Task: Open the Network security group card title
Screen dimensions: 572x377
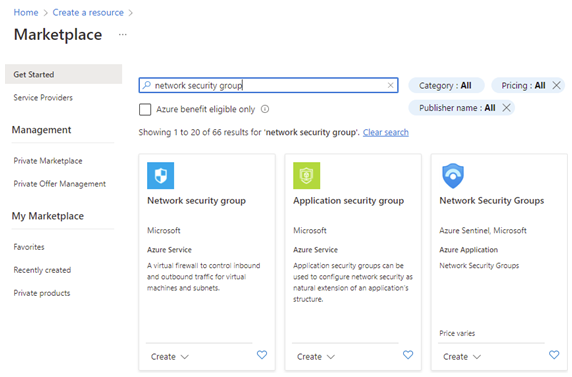Action: click(x=196, y=200)
